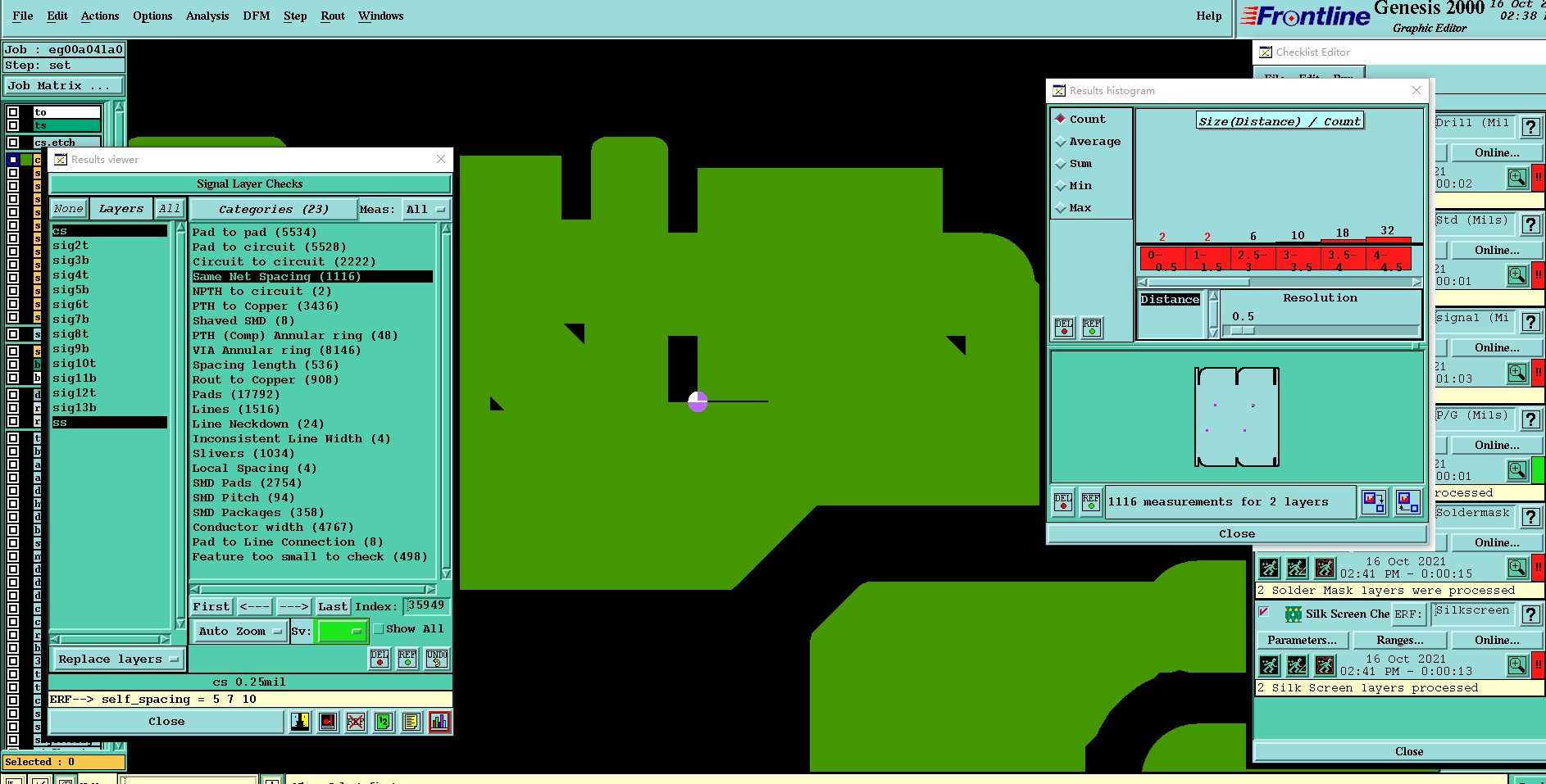
Task: Open the Analysis menu
Action: tap(207, 16)
